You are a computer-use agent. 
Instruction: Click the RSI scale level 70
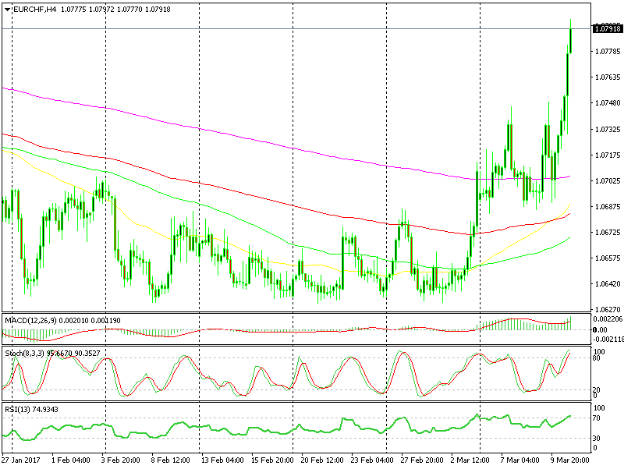coord(598,418)
